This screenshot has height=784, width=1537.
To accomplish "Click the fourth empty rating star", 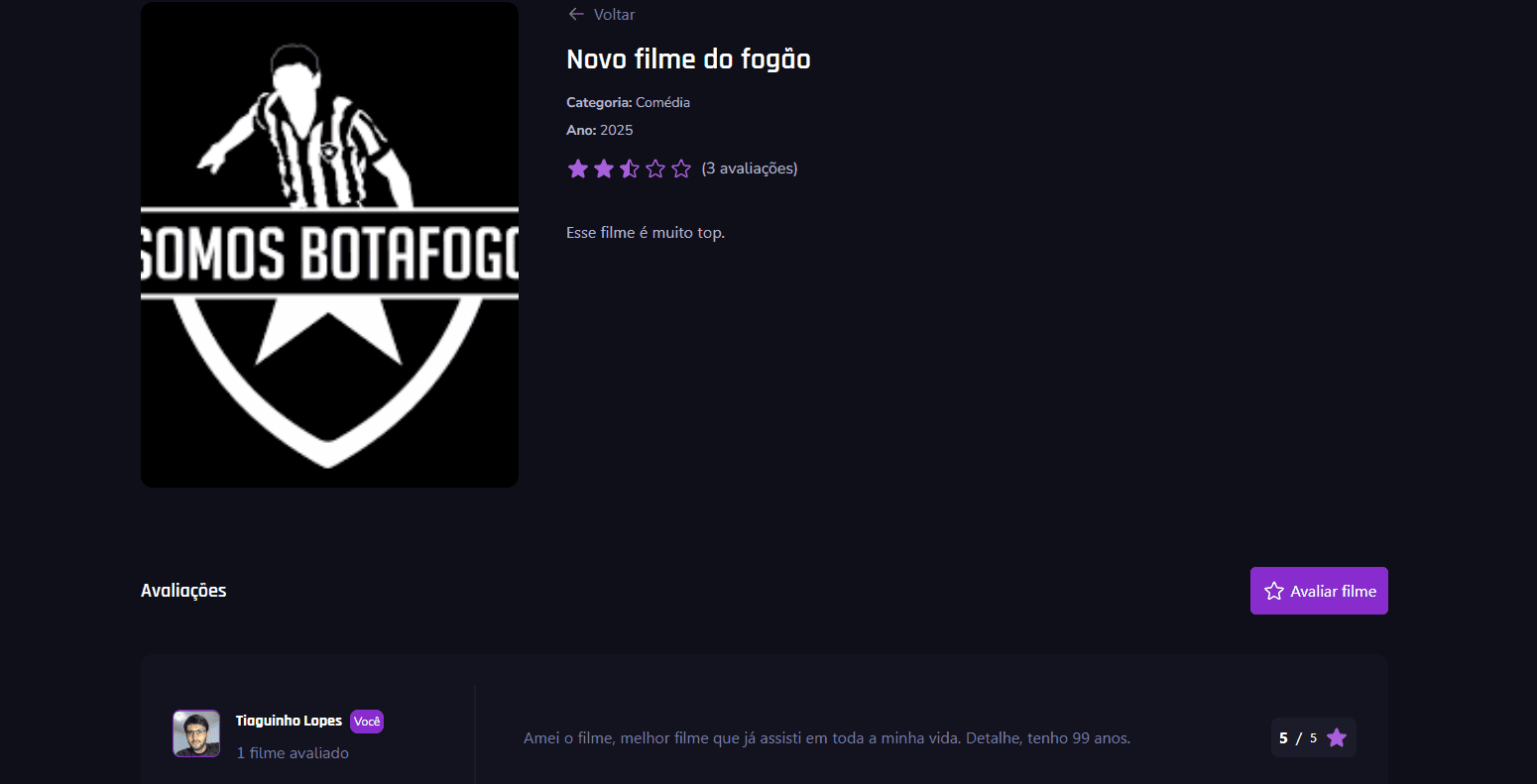I will pyautogui.click(x=655, y=168).
